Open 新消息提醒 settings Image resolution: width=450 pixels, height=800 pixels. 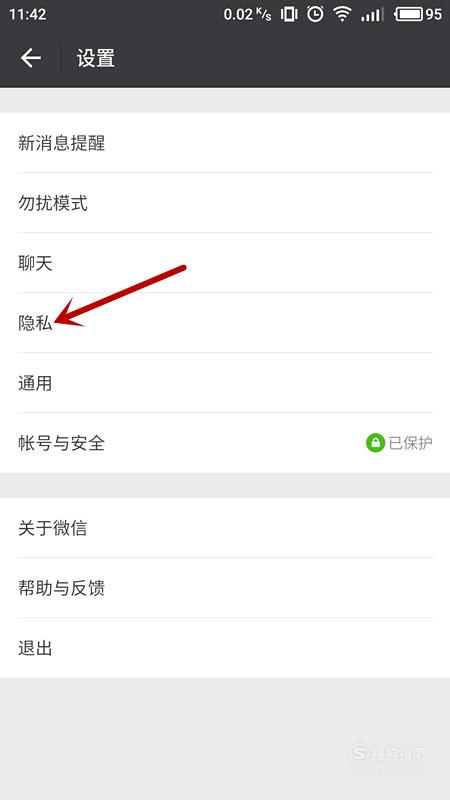(225, 143)
